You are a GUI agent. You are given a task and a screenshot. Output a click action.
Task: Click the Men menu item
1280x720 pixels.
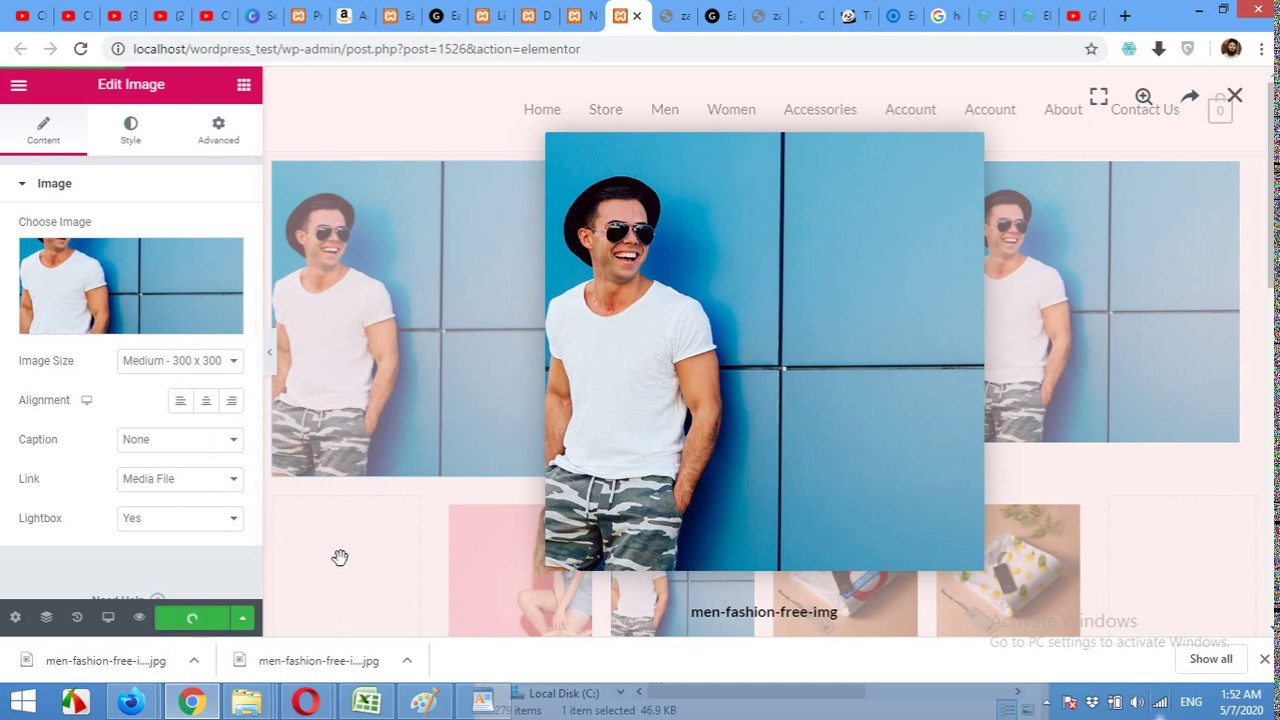665,110
